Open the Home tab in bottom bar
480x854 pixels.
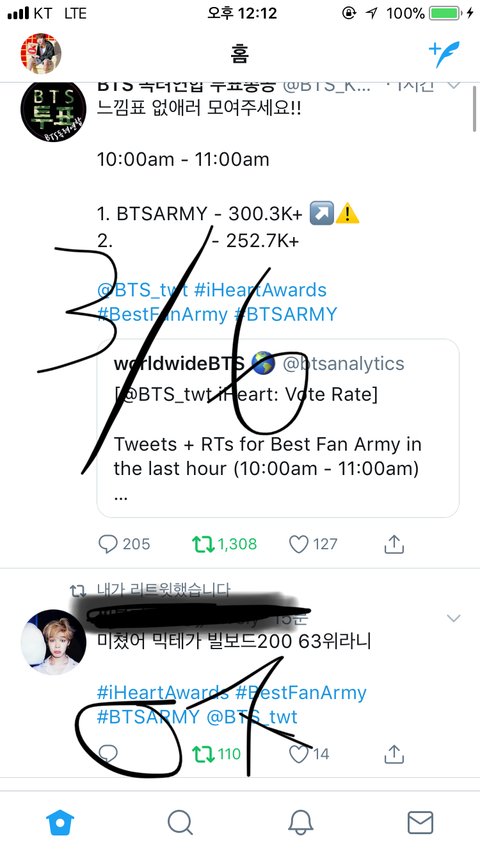click(60, 822)
